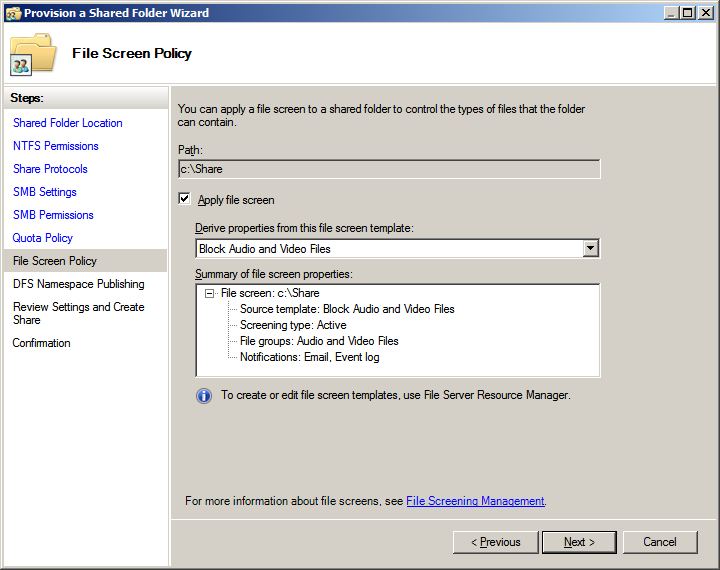Cancel the wizard
This screenshot has height=570, width=720.
(660, 542)
